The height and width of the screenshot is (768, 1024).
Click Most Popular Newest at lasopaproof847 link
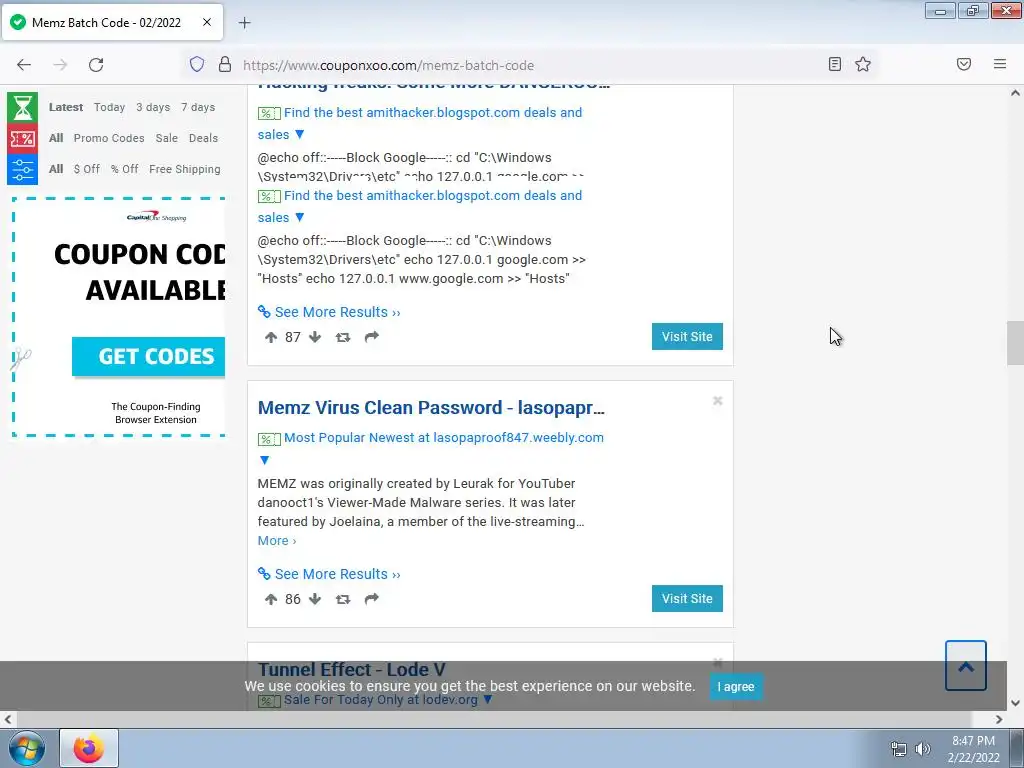point(443,438)
